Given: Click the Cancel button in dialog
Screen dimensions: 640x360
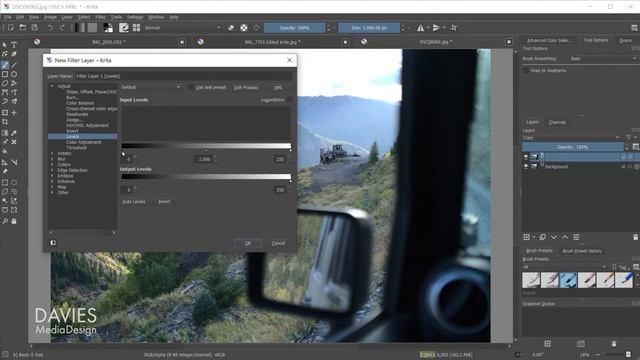Looking at the screenshot, I should 278,243.
